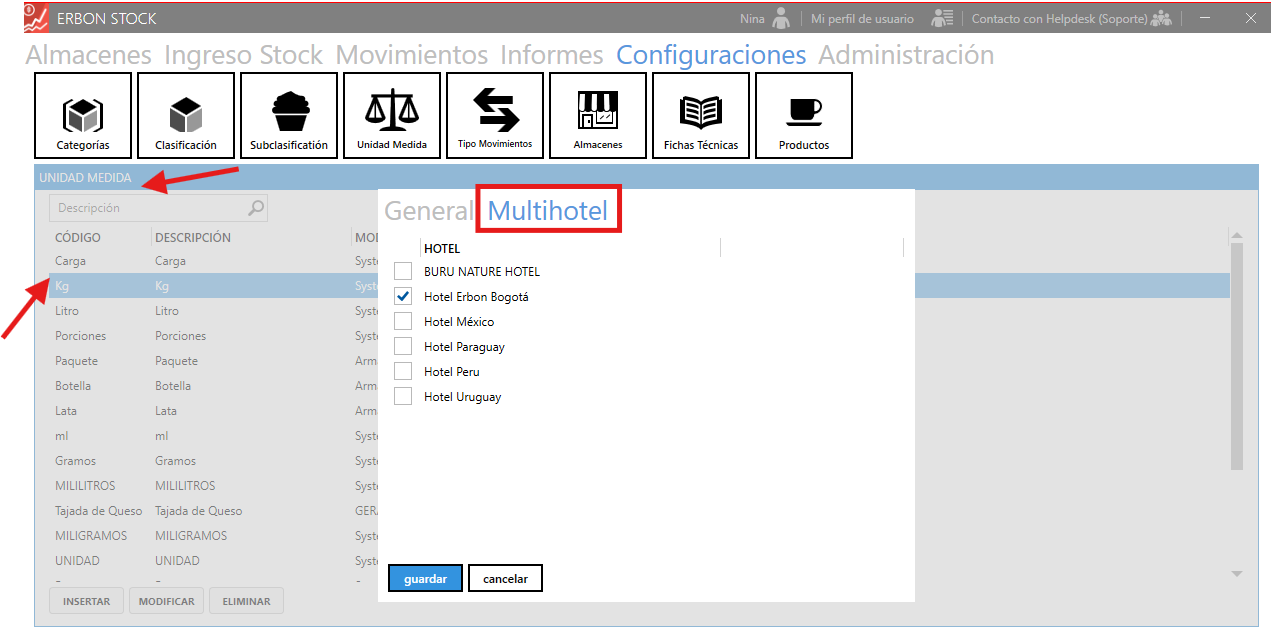Click the Descripción search input field
The height and width of the screenshot is (632, 1271).
(x=150, y=208)
